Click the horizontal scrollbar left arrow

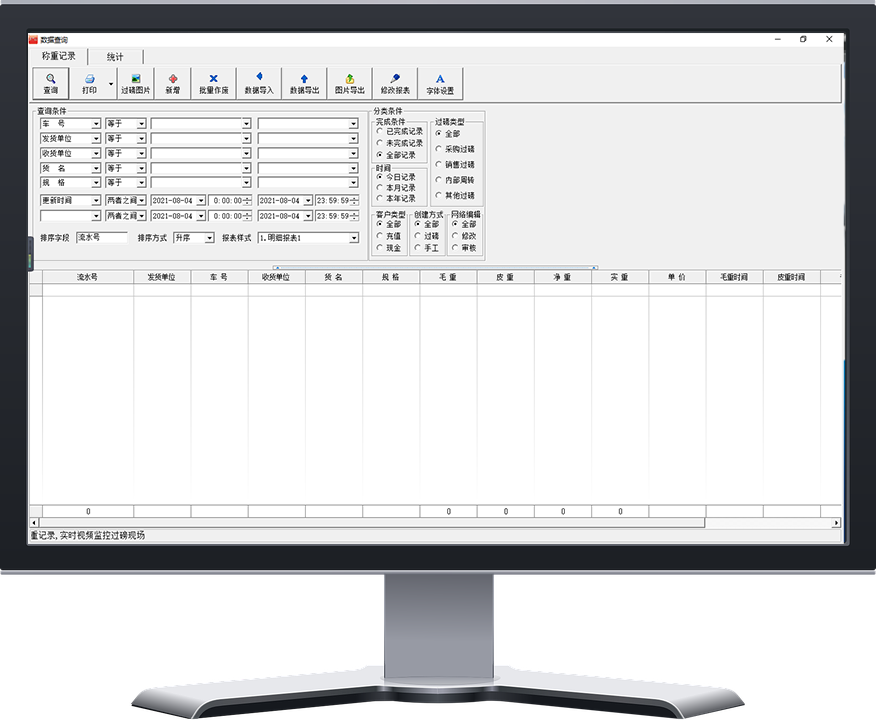(34, 523)
